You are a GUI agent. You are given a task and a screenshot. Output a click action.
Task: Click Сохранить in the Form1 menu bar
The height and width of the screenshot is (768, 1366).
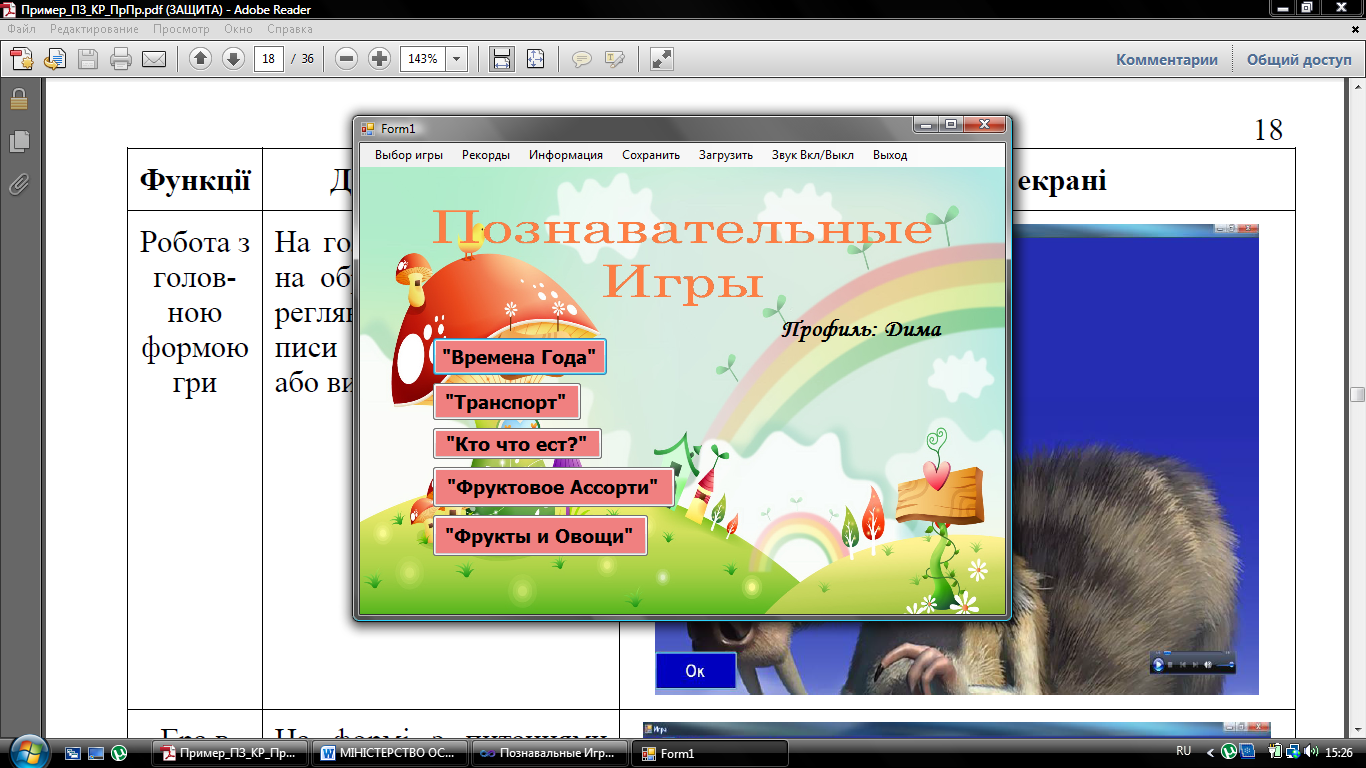[x=651, y=155]
